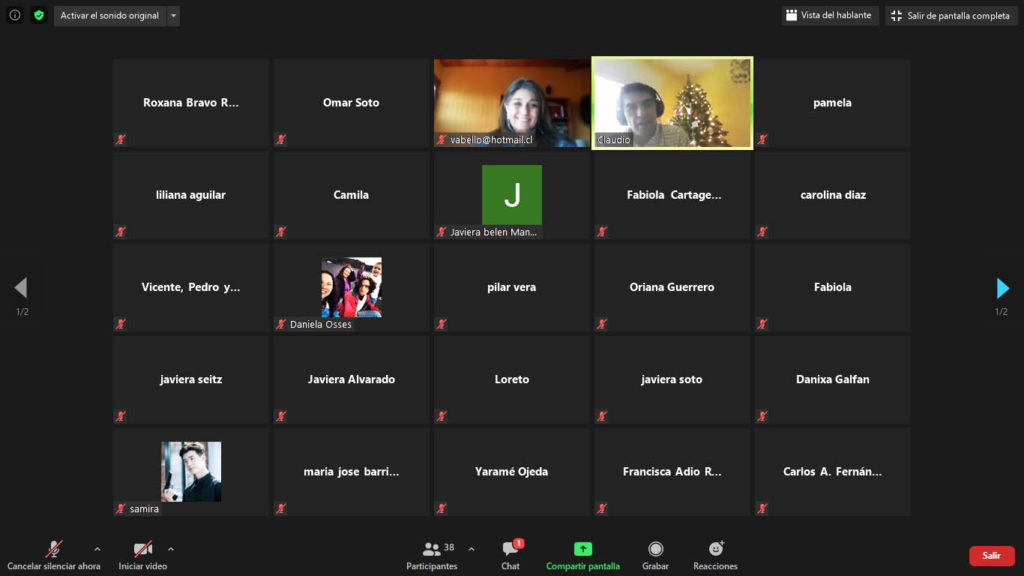Expand arrow next to Participantes

471,549
